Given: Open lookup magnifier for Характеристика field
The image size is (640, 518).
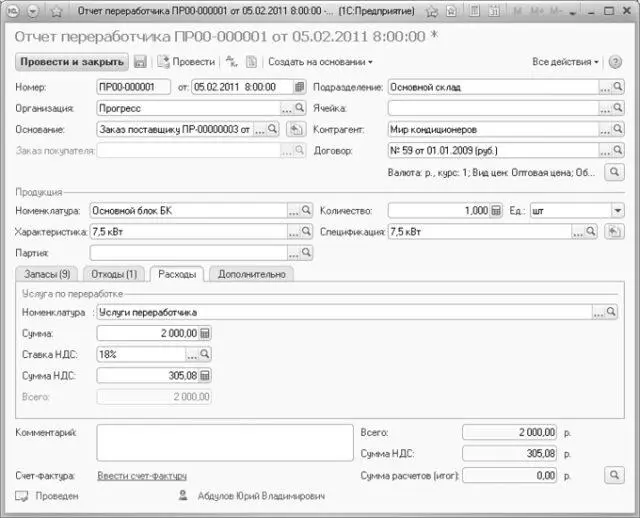Looking at the screenshot, I should [306, 231].
